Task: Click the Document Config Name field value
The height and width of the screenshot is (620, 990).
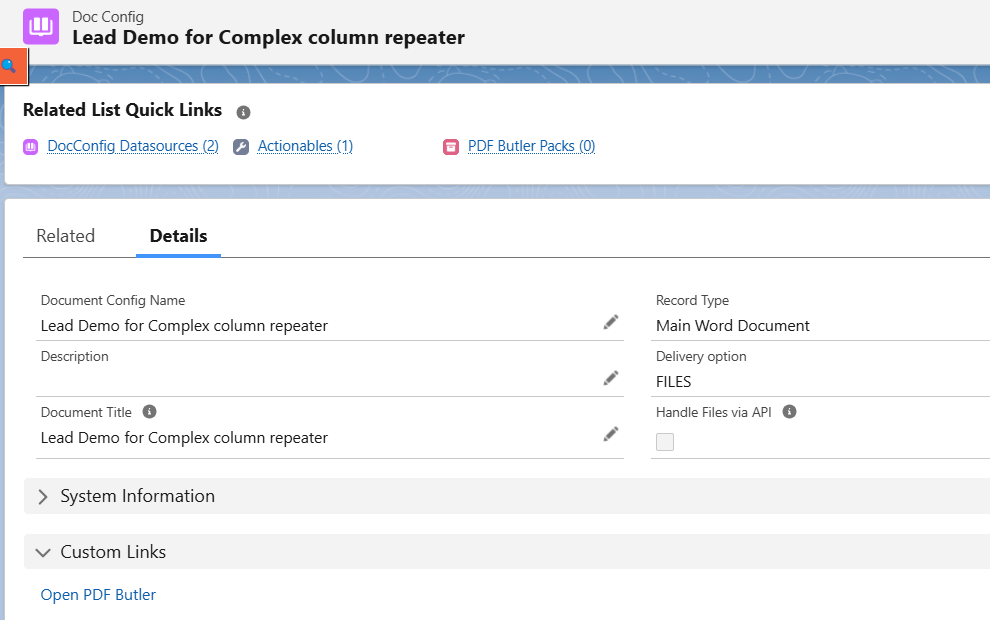Action: coord(184,326)
